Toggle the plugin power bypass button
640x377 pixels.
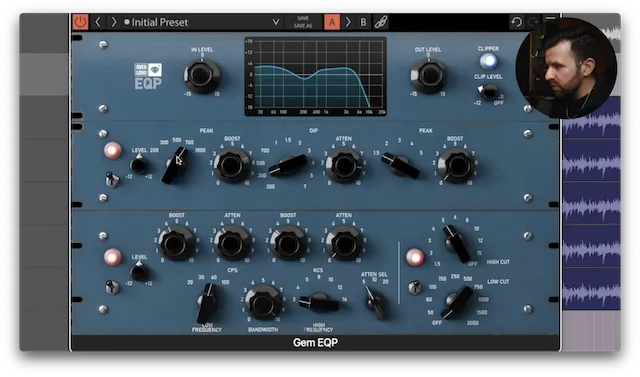(80, 22)
